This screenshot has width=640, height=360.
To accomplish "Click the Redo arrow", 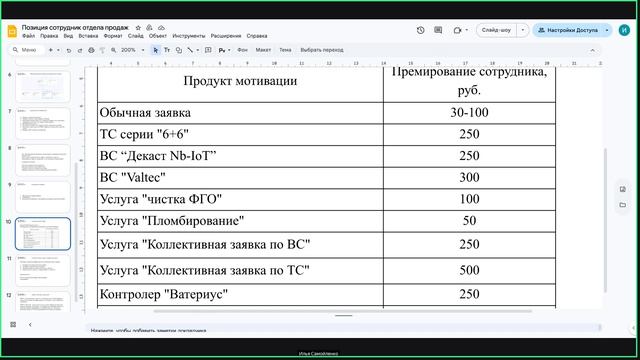I will click(80, 50).
